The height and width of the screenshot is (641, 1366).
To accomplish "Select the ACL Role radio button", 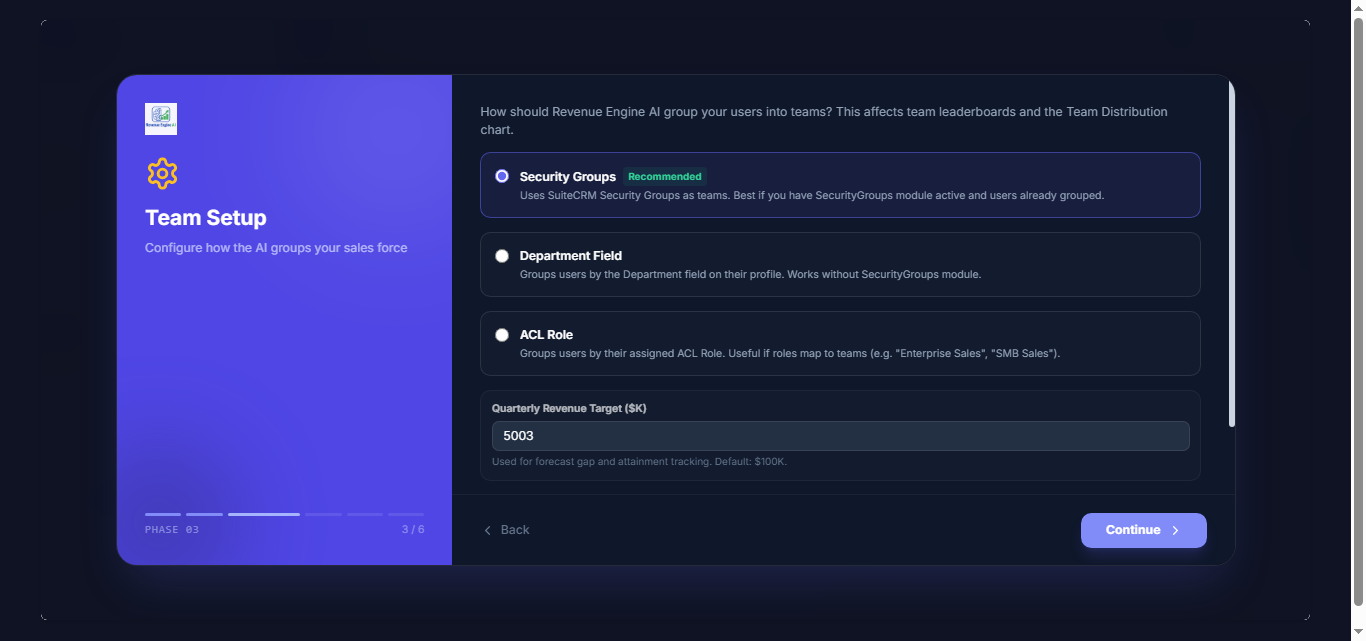I will pos(501,334).
